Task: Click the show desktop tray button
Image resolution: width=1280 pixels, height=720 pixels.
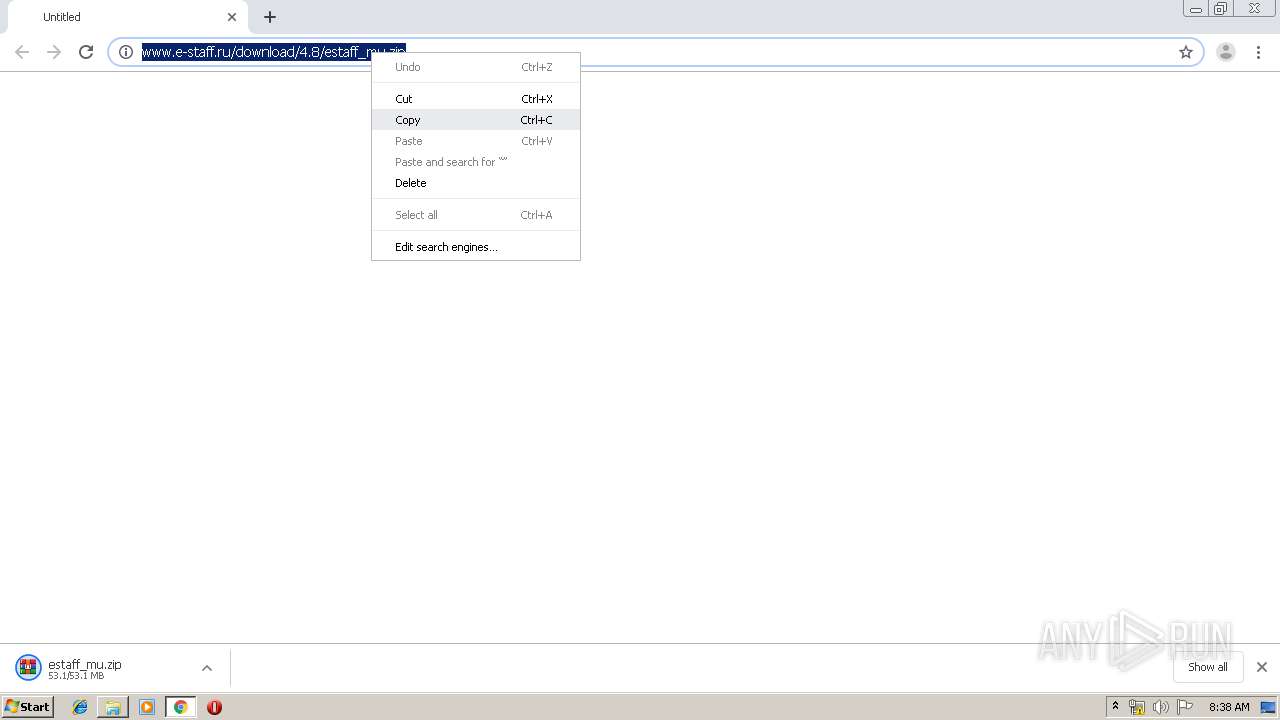Action: click(x=1268, y=707)
